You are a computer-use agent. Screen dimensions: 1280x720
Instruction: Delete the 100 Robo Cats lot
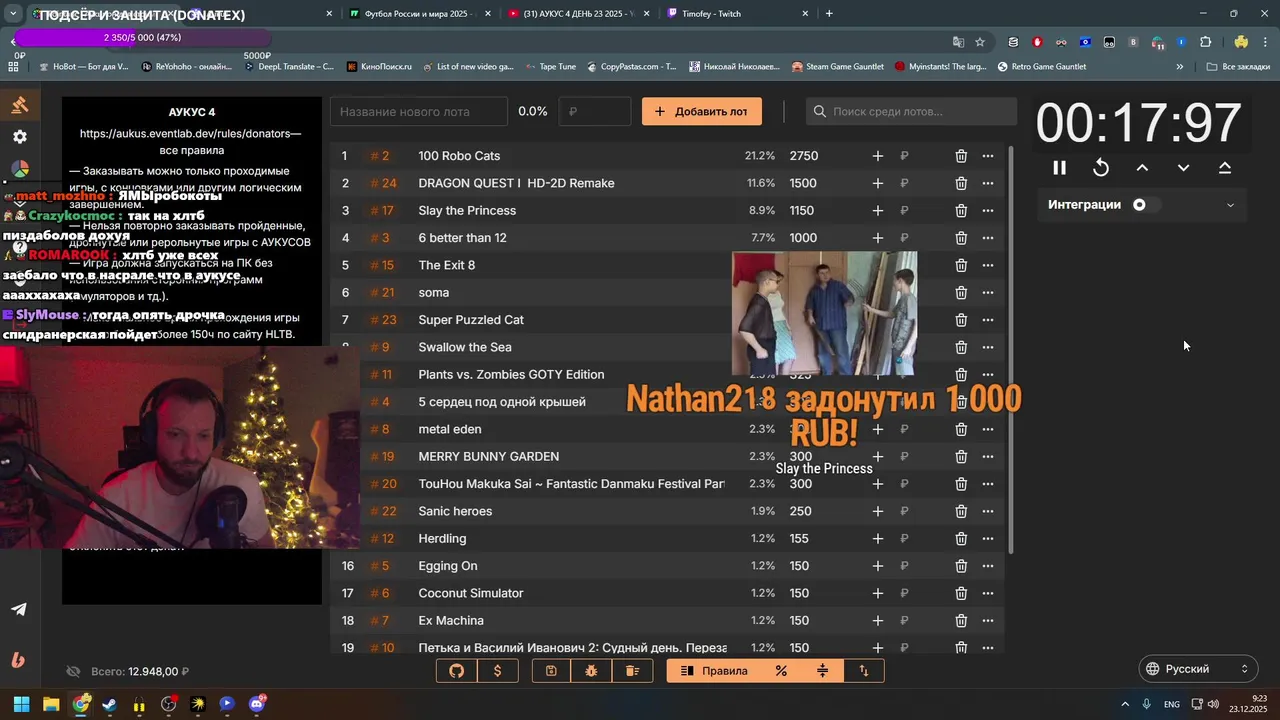(961, 156)
